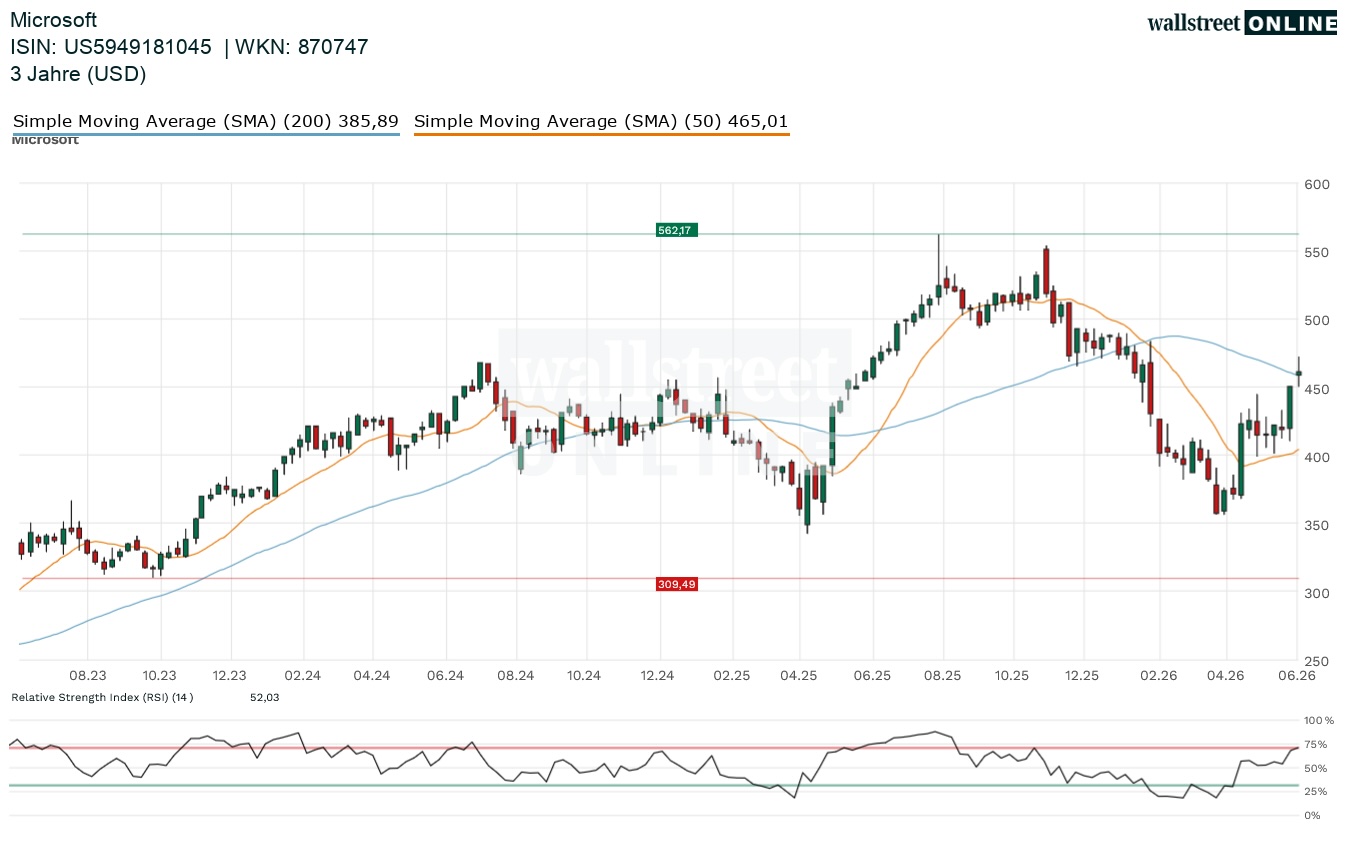
Task: Click the 04.26 date axis label
Action: pyautogui.click(x=1226, y=676)
